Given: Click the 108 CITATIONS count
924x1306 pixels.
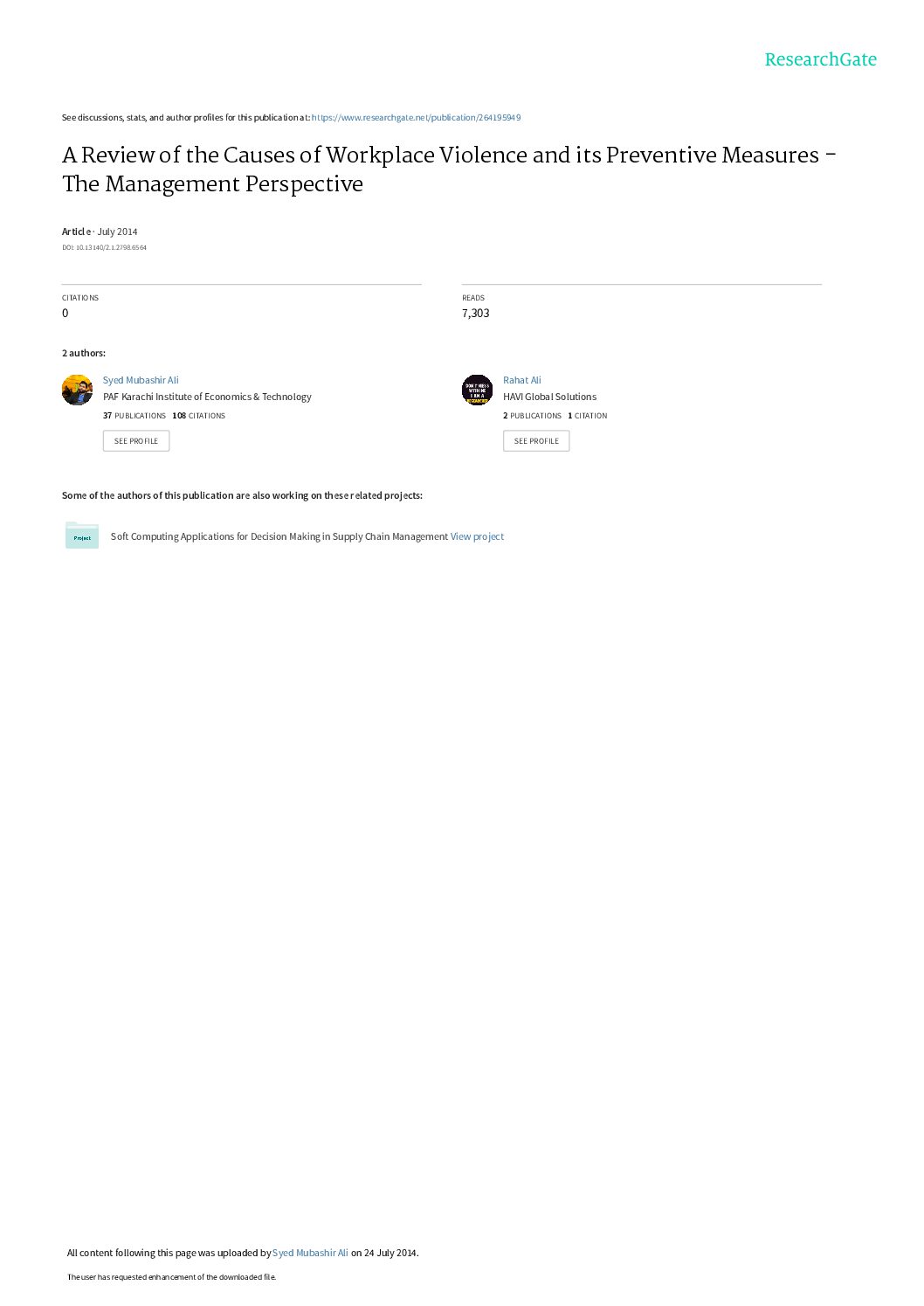Looking at the screenshot, I should tap(199, 416).
